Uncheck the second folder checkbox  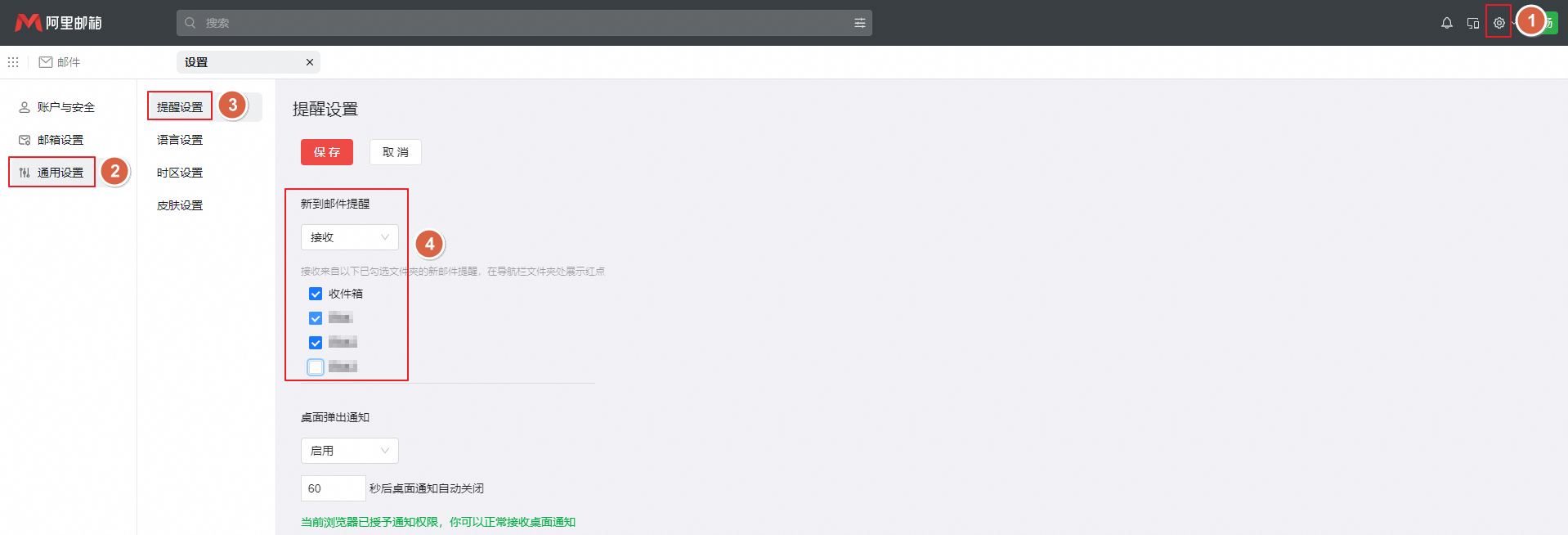coord(316,318)
